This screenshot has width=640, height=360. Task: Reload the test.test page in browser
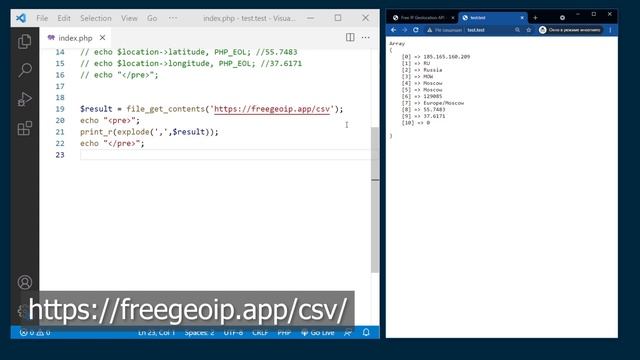[416, 30]
